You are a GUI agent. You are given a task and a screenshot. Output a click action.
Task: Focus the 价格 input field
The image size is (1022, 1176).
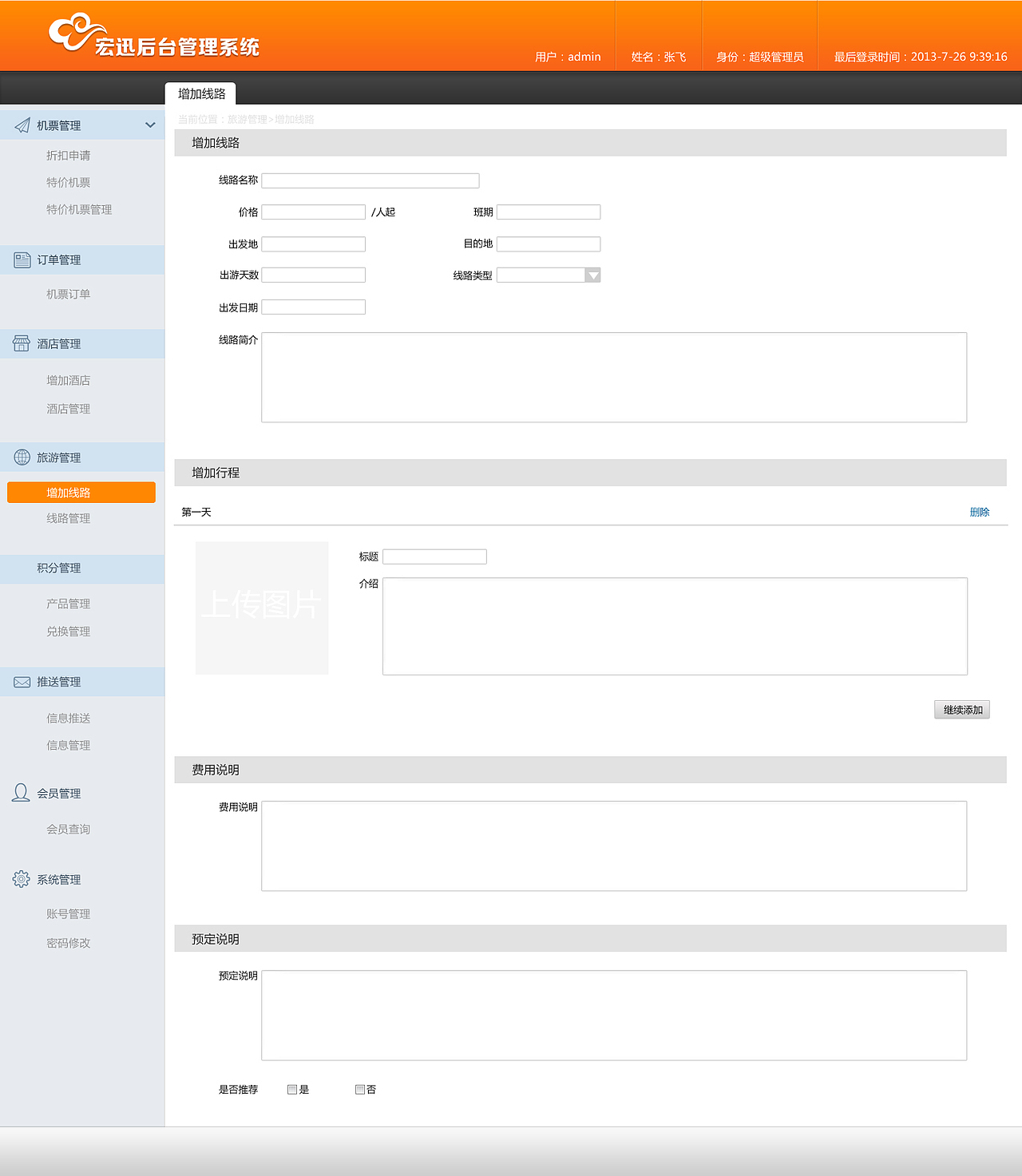[314, 212]
